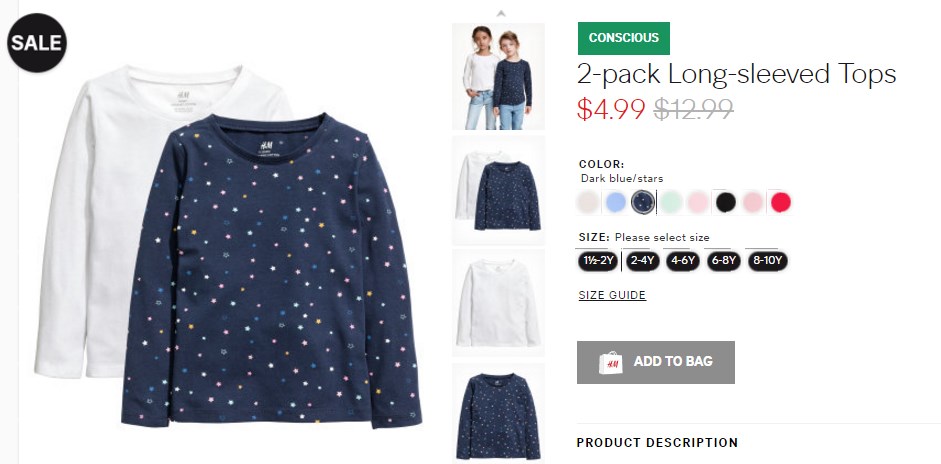Open the SIZE GUIDE link
941x464 pixels.
point(612,295)
